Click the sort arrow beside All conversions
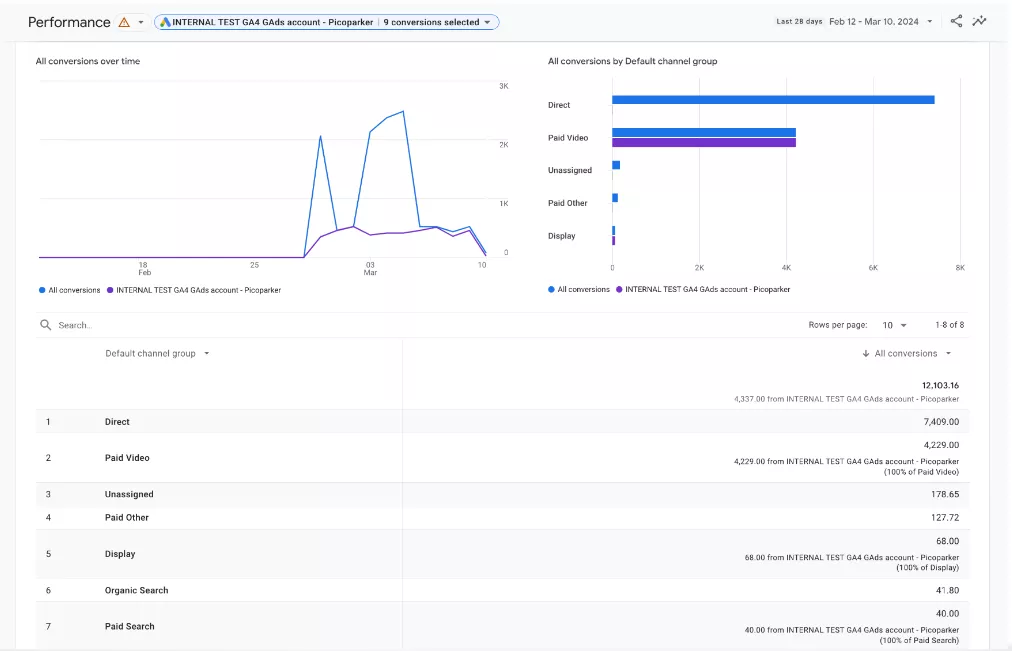This screenshot has width=1012, height=651. click(x=865, y=354)
